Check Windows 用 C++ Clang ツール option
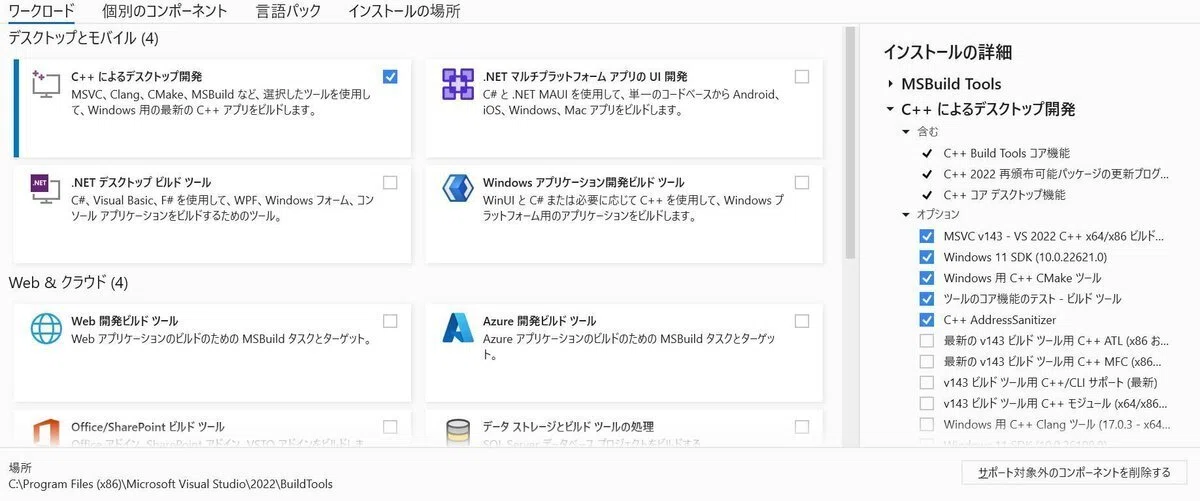 click(x=926, y=425)
